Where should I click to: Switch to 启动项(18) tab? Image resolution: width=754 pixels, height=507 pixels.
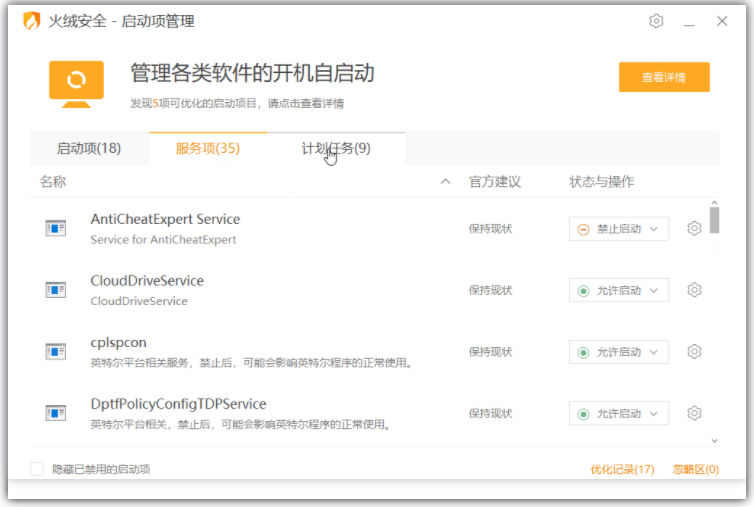89,149
